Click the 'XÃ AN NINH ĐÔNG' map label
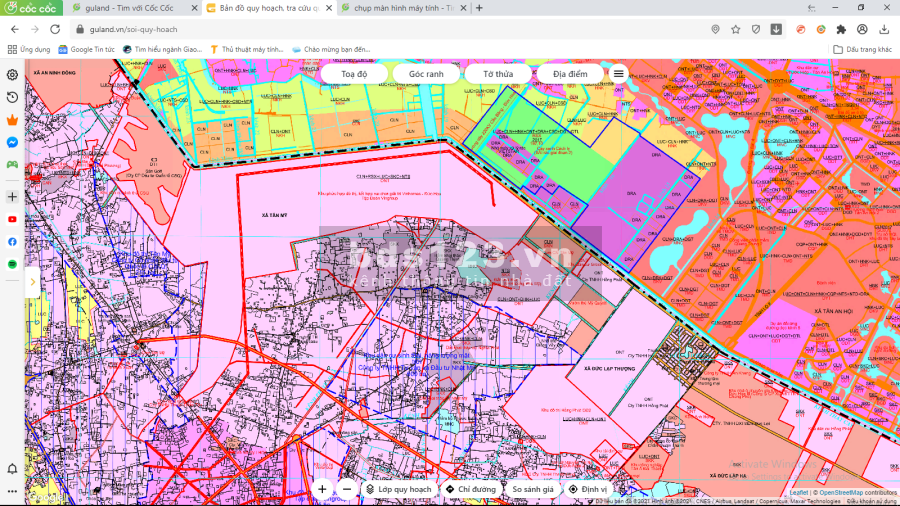The width and height of the screenshot is (900, 506). coord(55,73)
